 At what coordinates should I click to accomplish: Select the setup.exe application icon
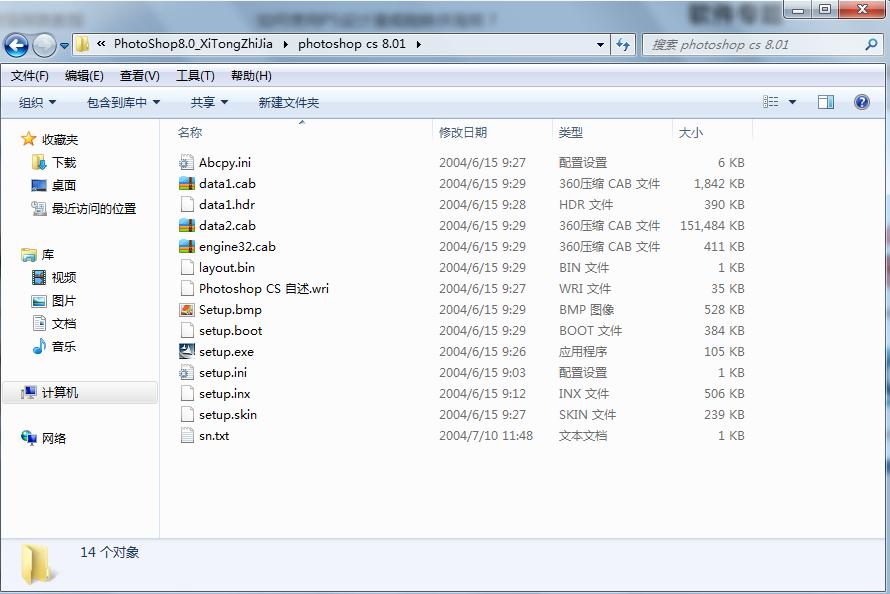185,351
